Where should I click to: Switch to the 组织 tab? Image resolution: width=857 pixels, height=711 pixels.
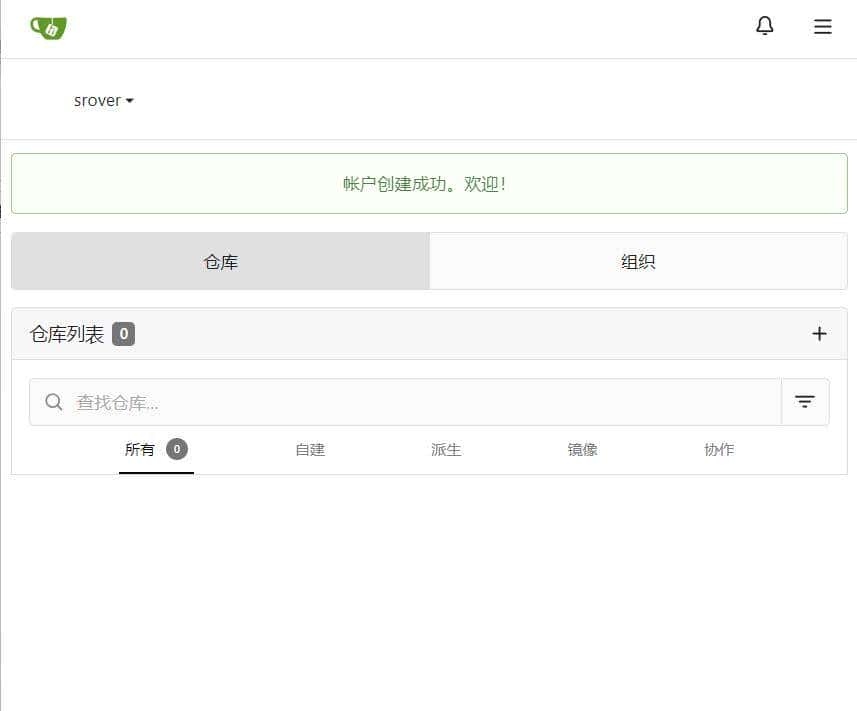[638, 261]
